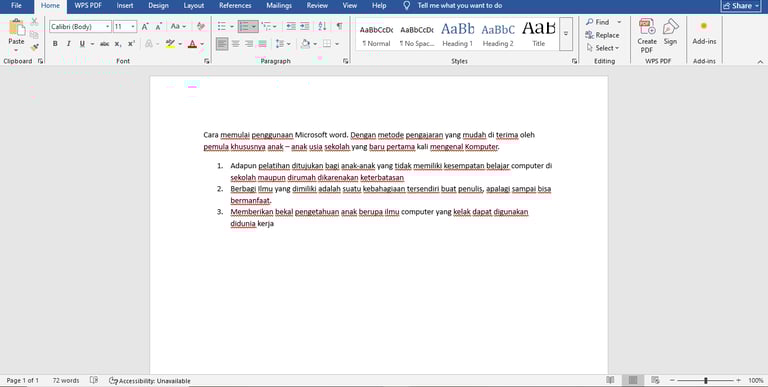
Task: Switch to Read Mode view
Action: coord(610,380)
